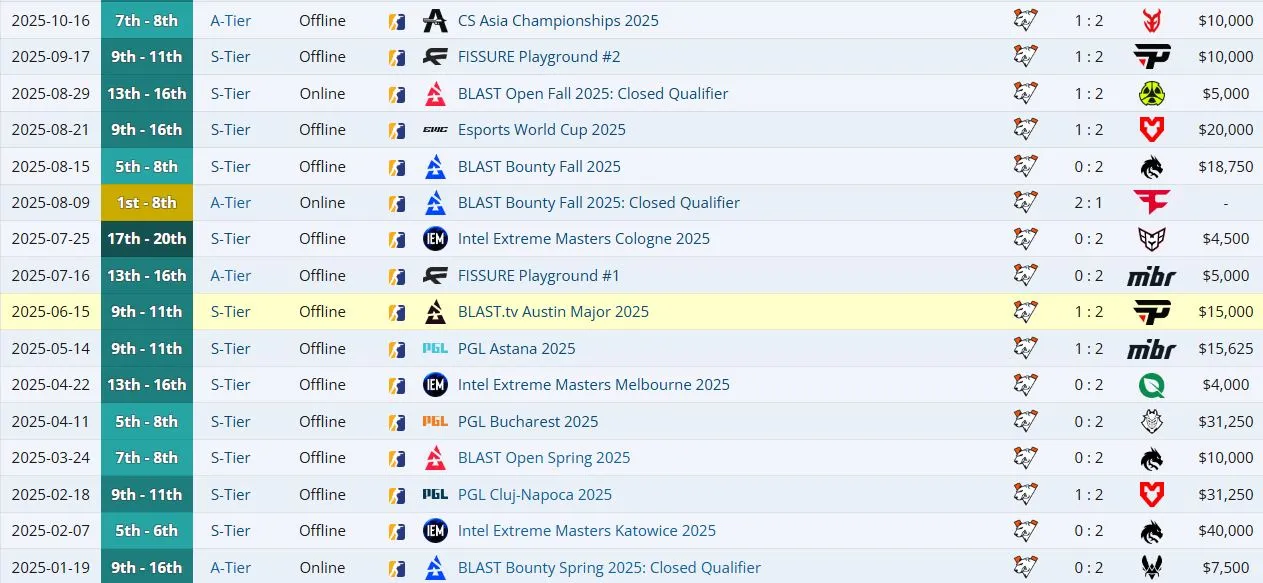Click the '5th - 6th' placement cell
The image size is (1263, 583).
point(147,531)
